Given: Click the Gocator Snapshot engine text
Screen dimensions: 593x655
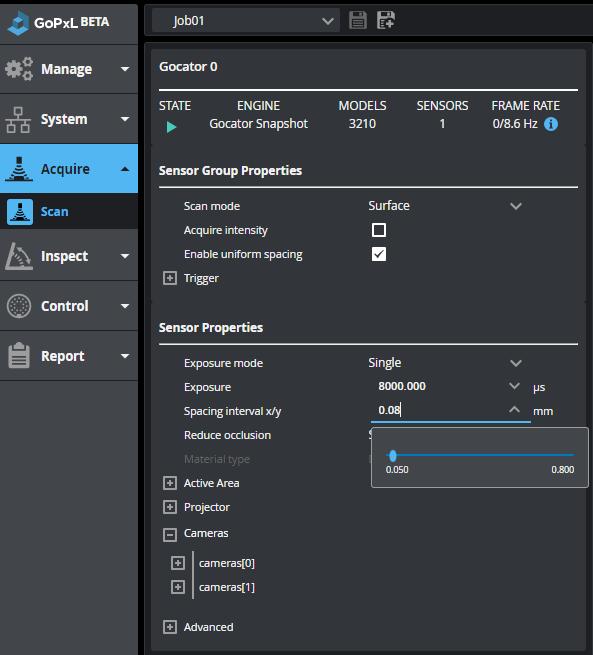Looking at the screenshot, I should pyautogui.click(x=258, y=124).
